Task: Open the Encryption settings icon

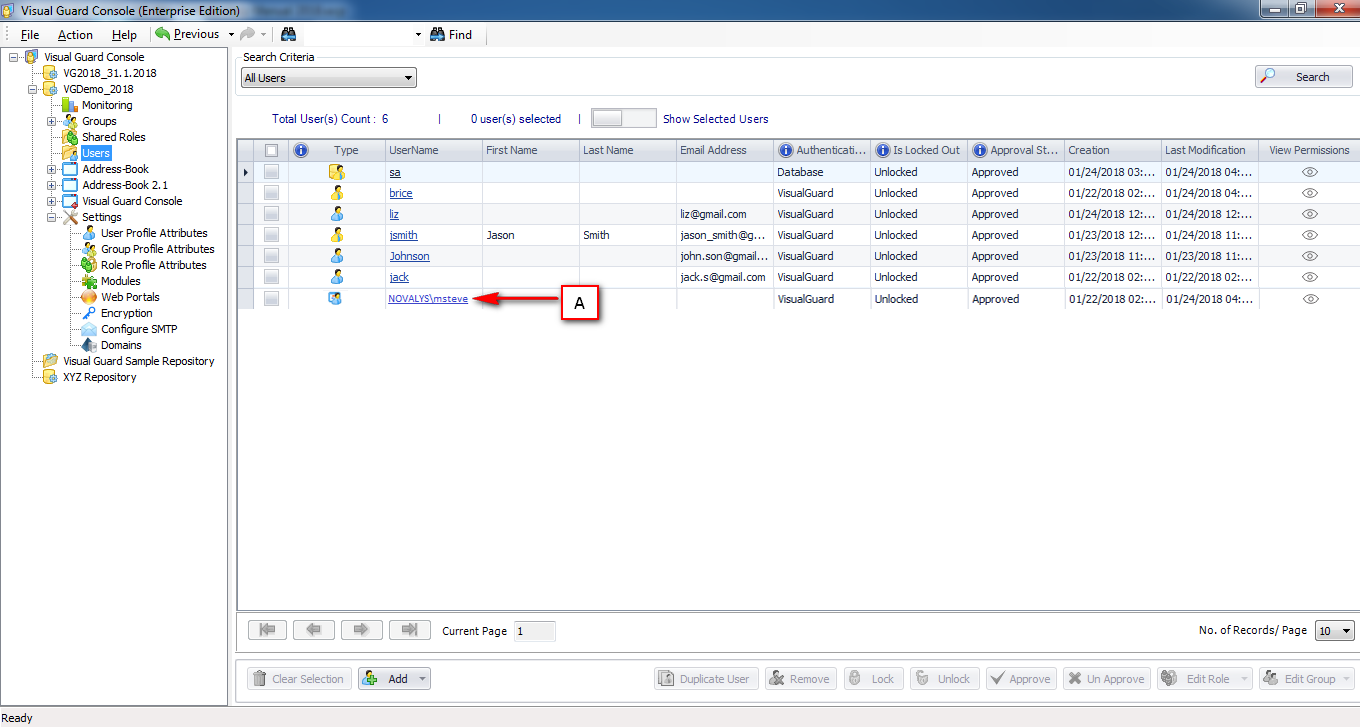Action: [x=88, y=313]
